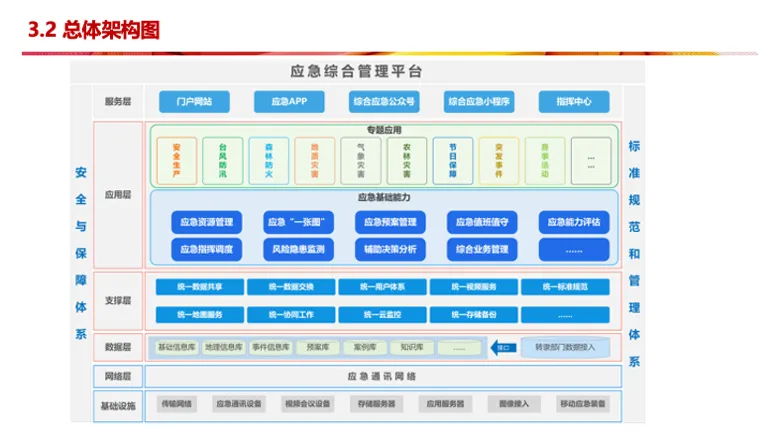This screenshot has width=780, height=439.
Task: Select the 辅助决策分析 button
Action: 390,250
